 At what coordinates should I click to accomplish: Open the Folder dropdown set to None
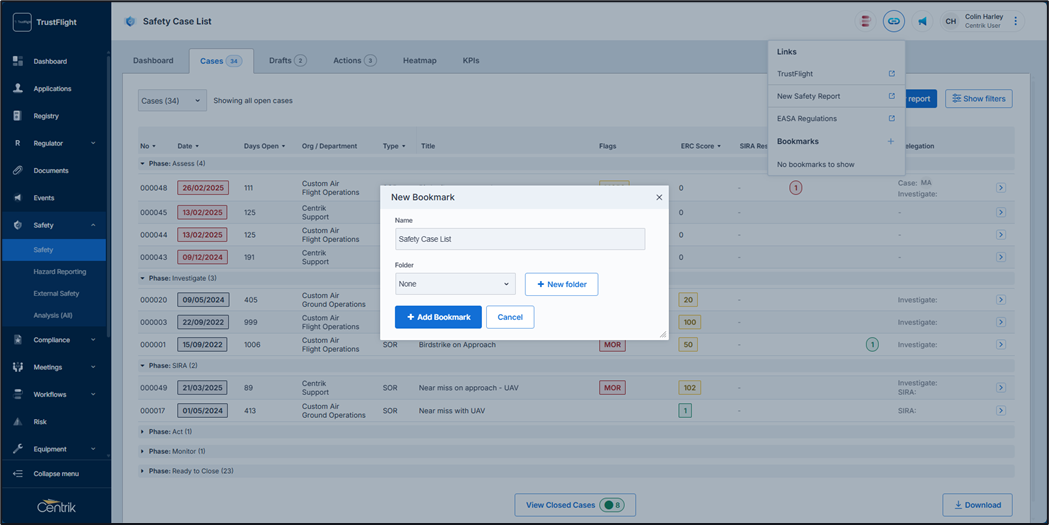click(455, 284)
